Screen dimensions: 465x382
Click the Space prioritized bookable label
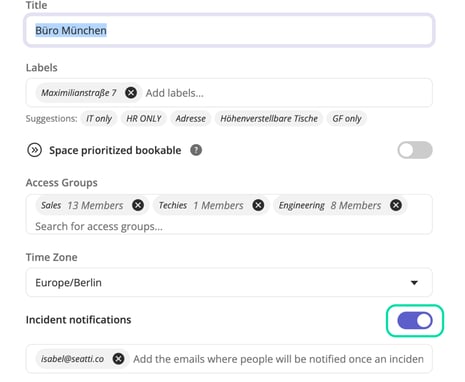click(115, 150)
